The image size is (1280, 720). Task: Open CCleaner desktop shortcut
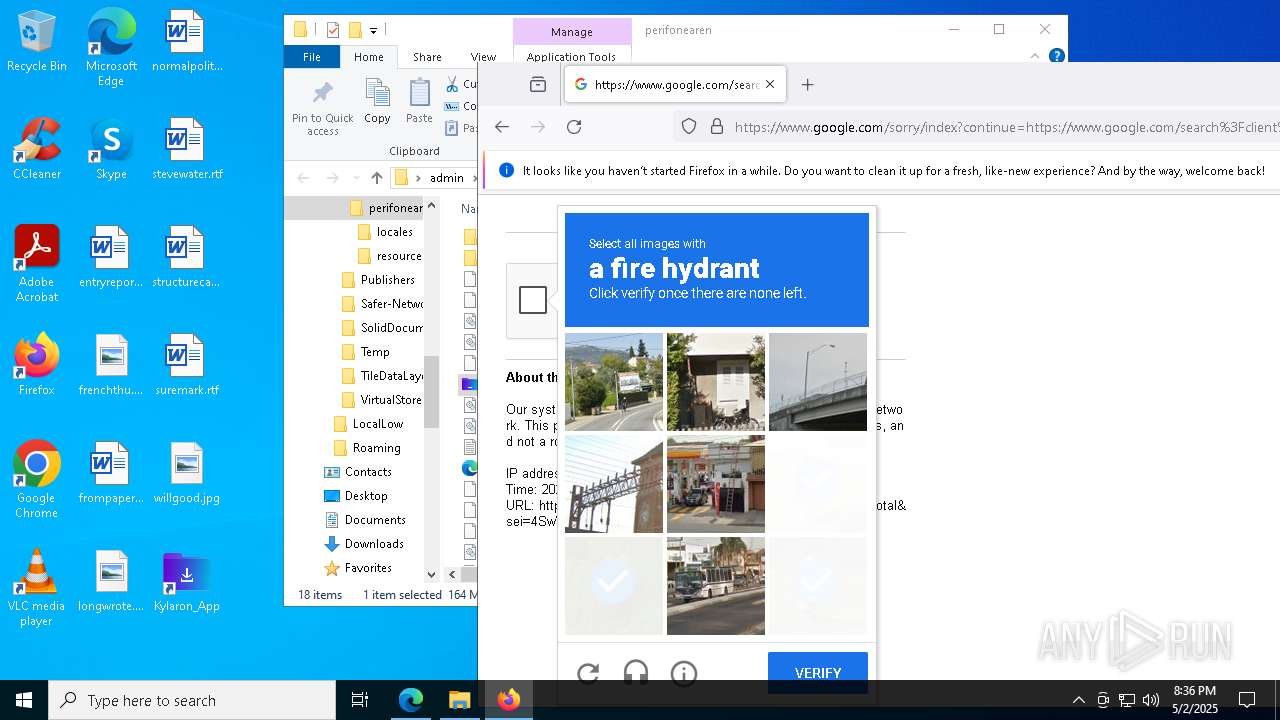(37, 149)
